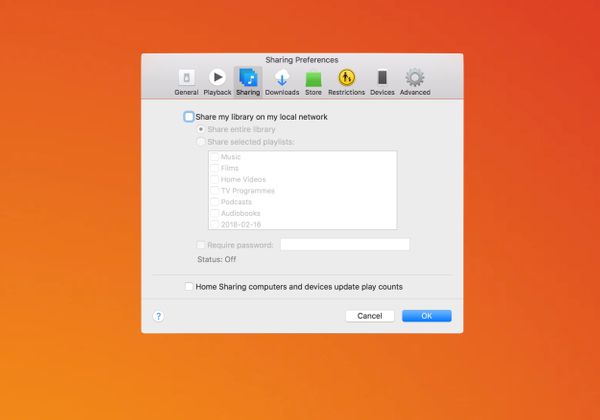
Task: Click the blue help question mark
Action: click(158, 316)
